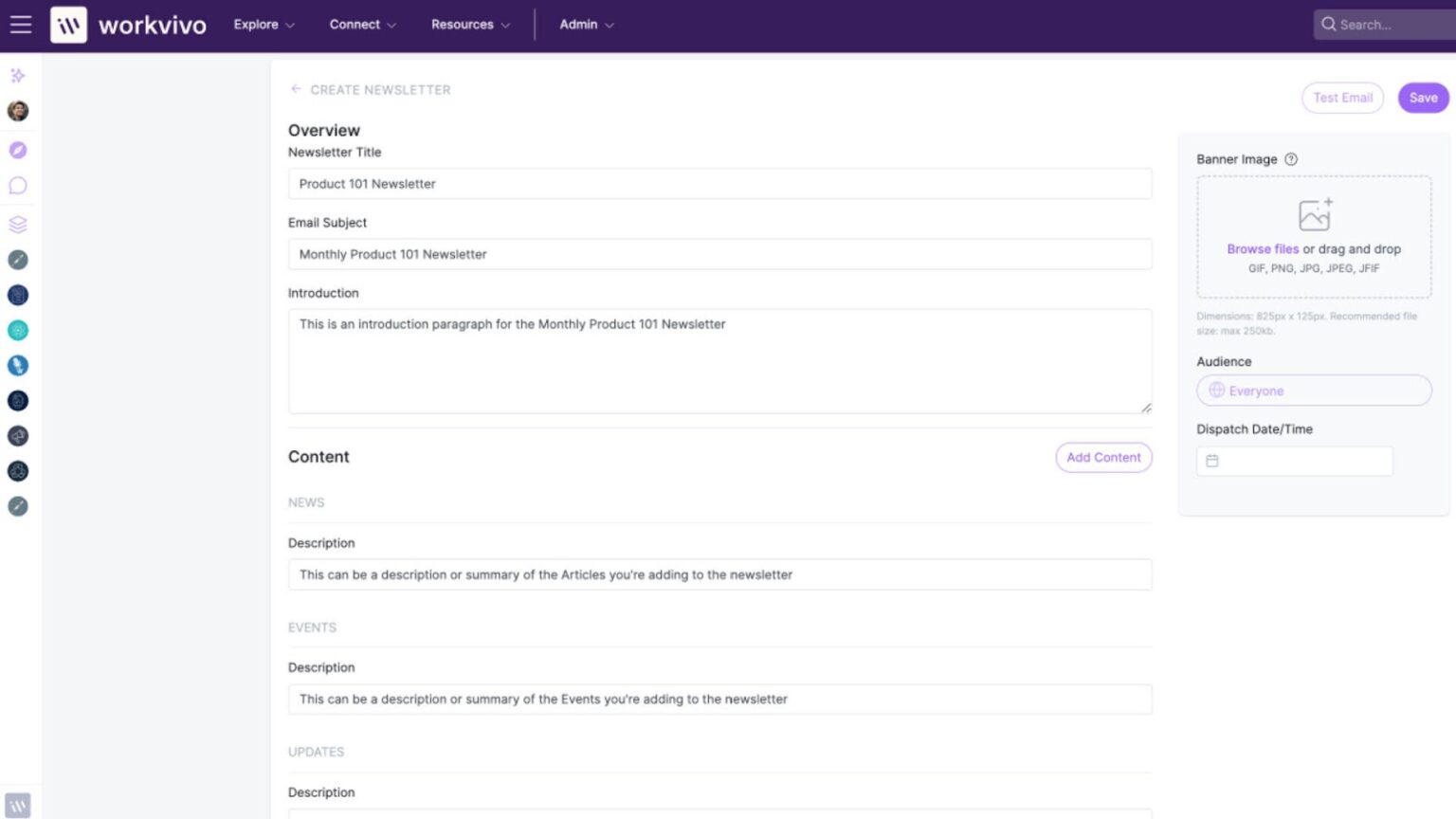Open the Admin menu
The width and height of the screenshot is (1456, 819).
(586, 25)
